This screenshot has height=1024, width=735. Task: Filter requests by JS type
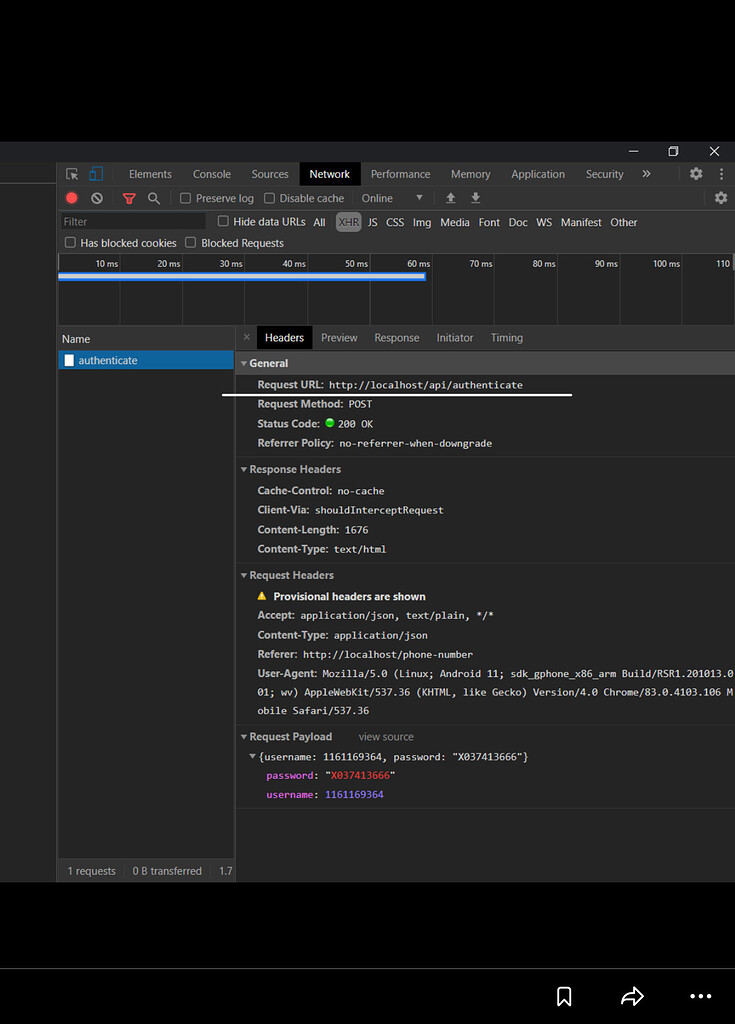(x=372, y=222)
